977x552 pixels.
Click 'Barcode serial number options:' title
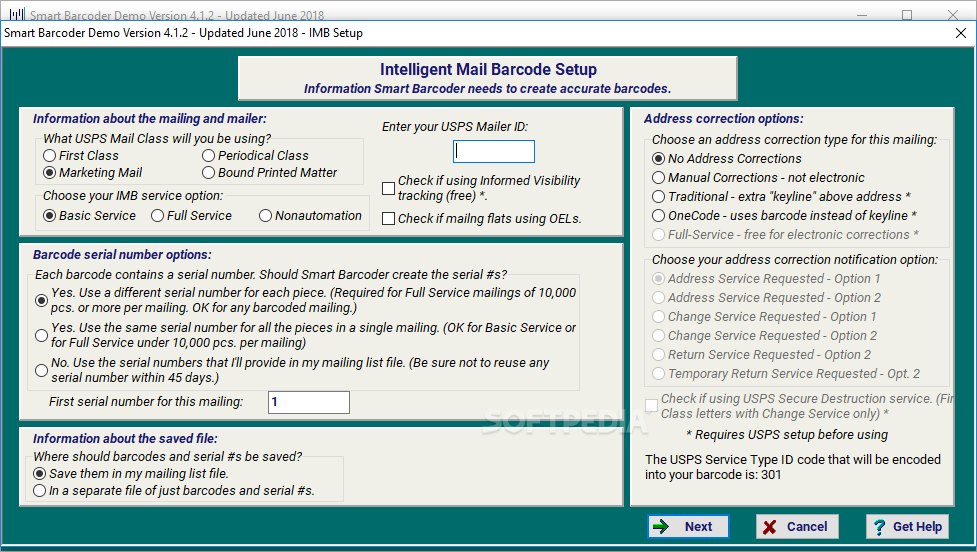click(x=122, y=254)
